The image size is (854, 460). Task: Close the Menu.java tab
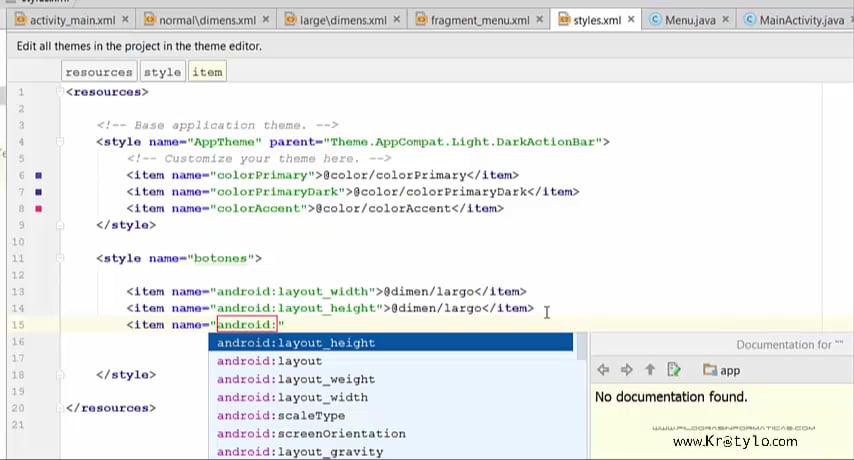click(725, 20)
